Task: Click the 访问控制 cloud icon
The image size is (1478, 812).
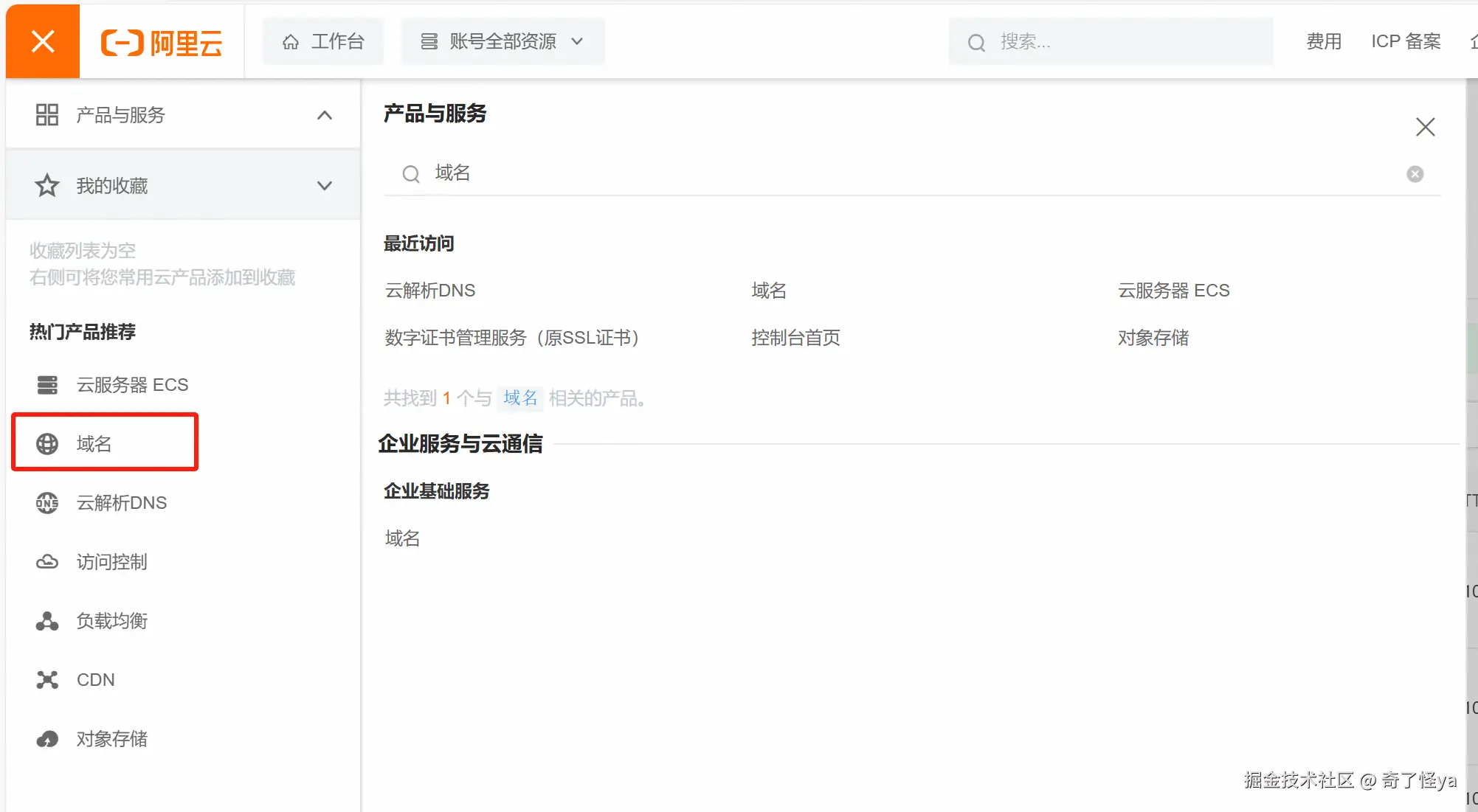Action: click(47, 562)
